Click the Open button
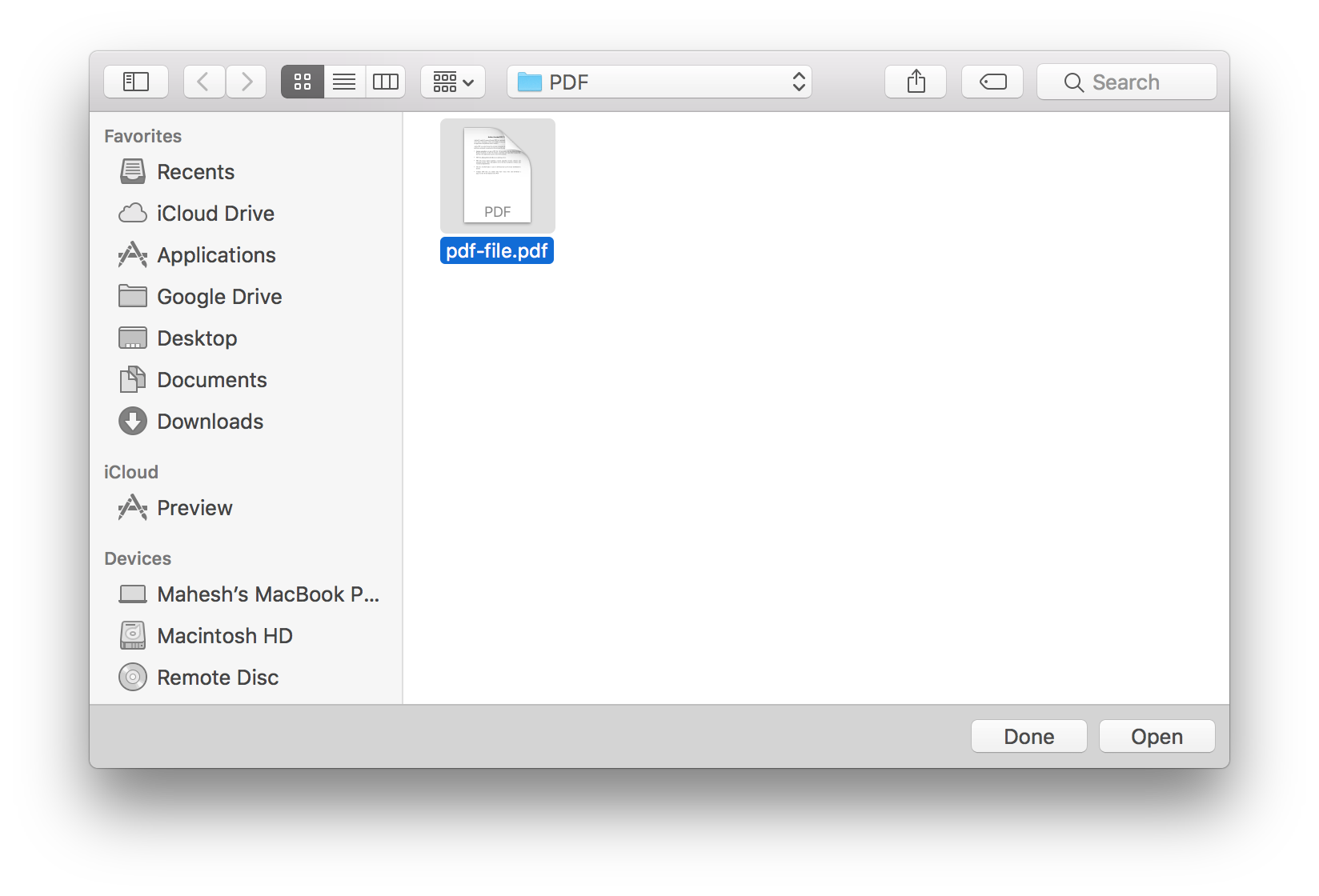Screen dimensions: 1319x896 point(1157,736)
